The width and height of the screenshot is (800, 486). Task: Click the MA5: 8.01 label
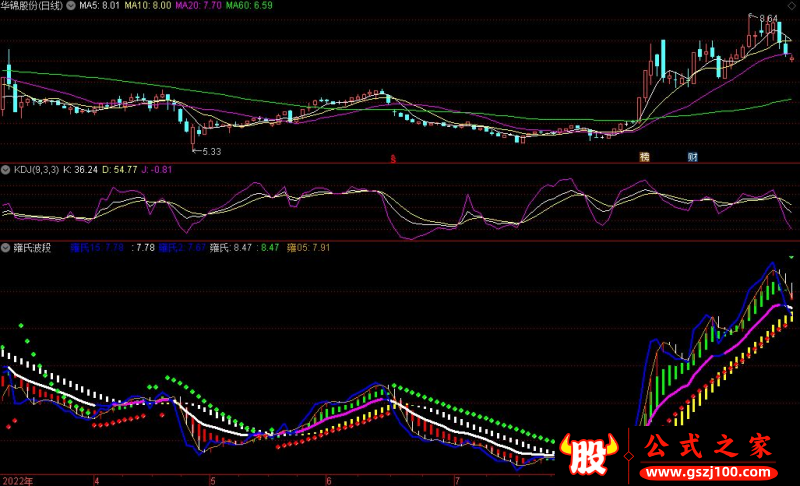point(99,6)
